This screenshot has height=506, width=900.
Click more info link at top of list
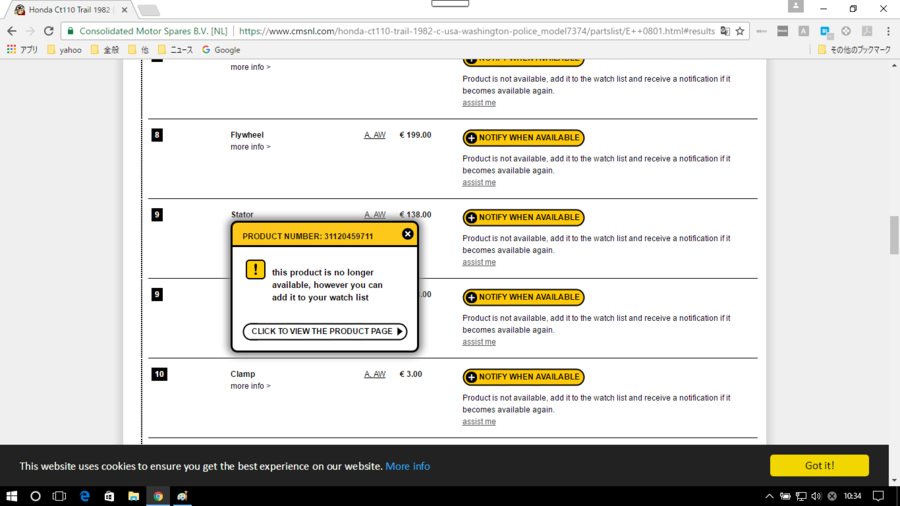pos(250,67)
